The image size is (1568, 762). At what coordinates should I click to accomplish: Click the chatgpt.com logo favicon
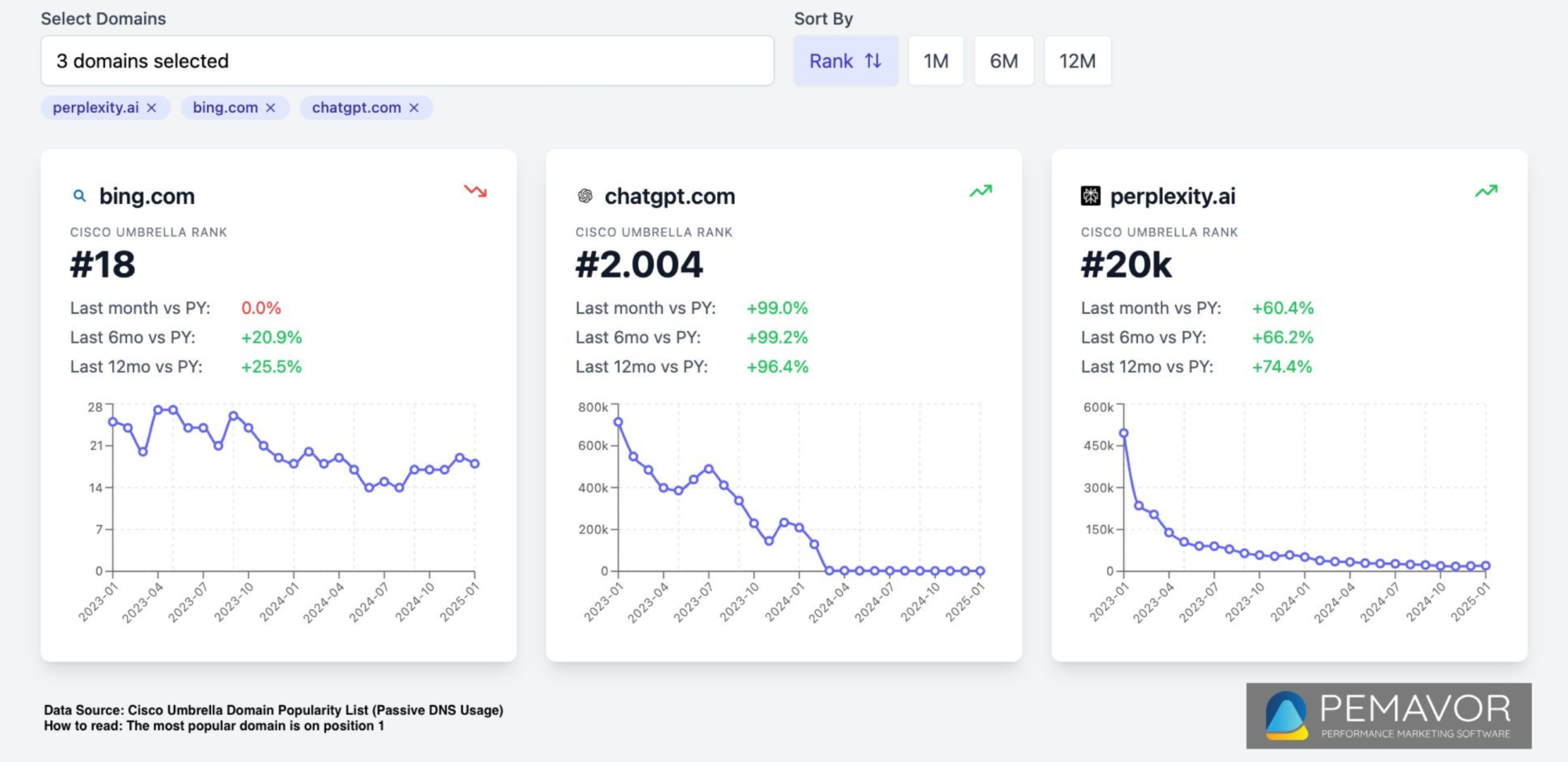[x=585, y=196]
